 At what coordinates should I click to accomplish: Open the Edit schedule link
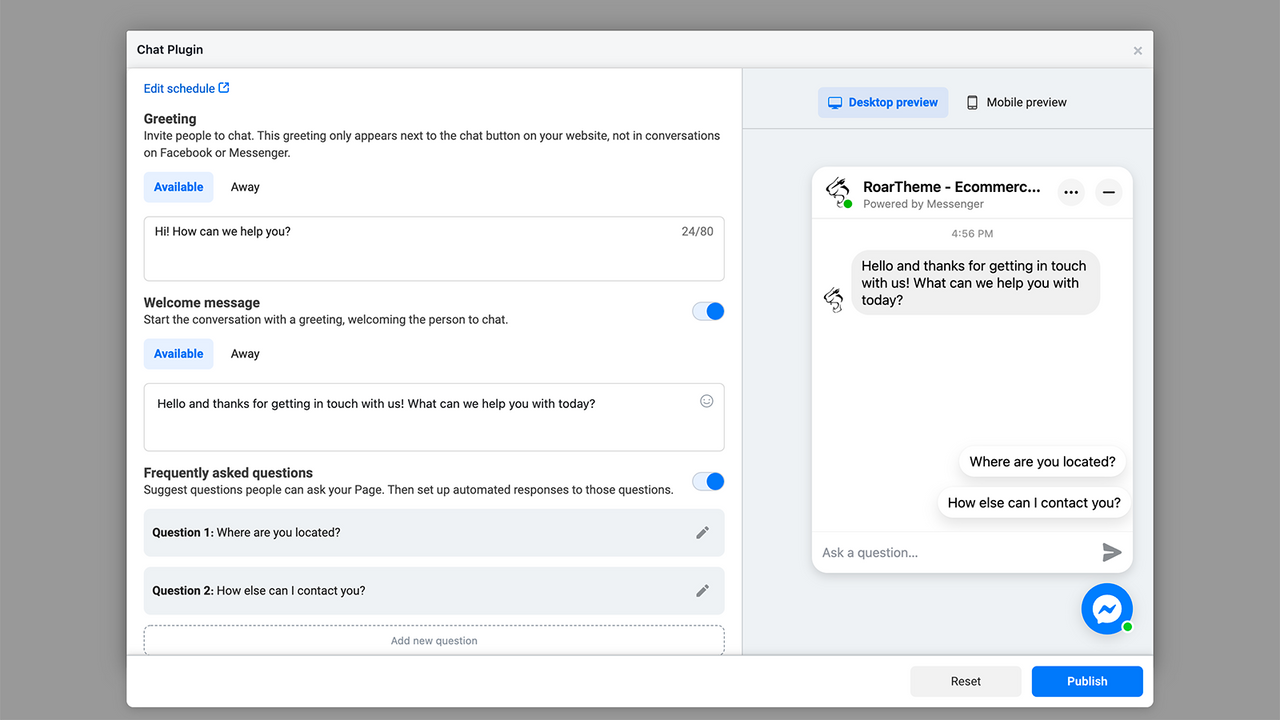click(x=178, y=87)
